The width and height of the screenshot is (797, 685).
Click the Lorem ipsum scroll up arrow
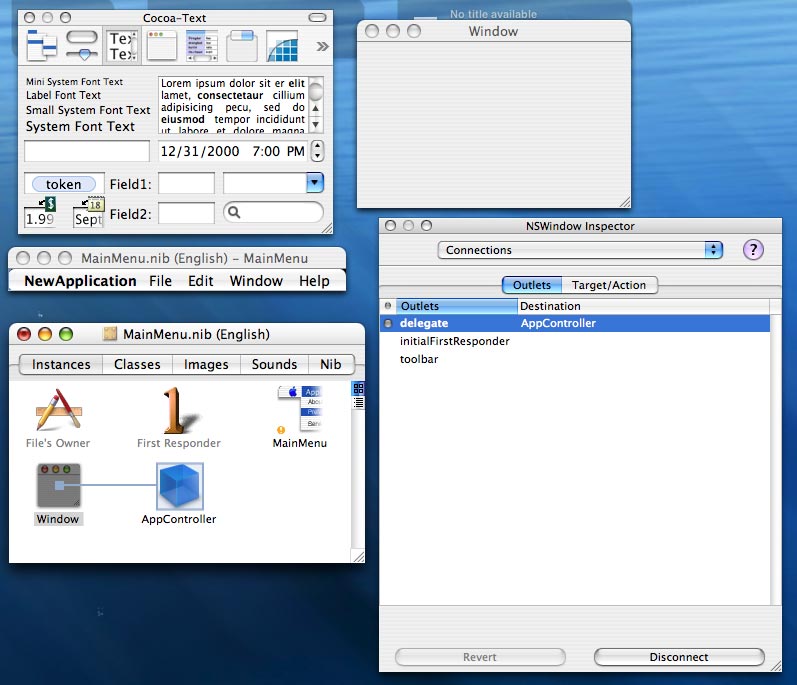[x=316, y=108]
